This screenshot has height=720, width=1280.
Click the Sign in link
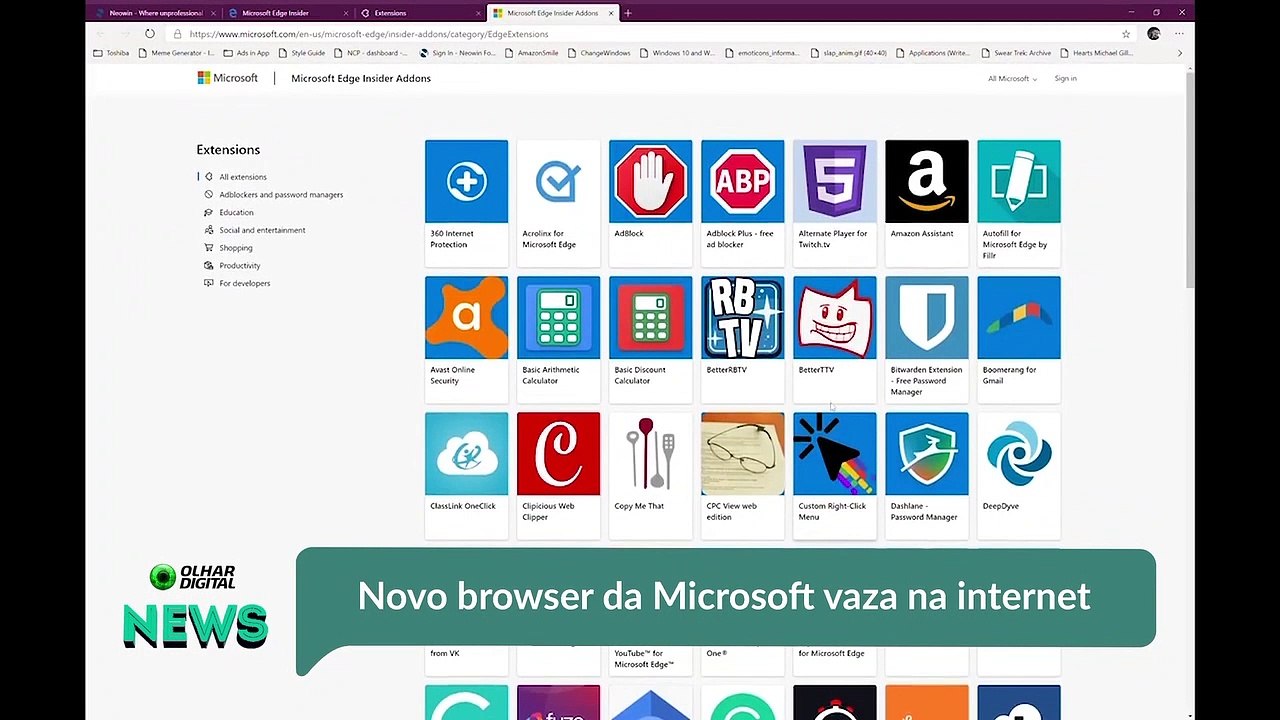point(1065,78)
